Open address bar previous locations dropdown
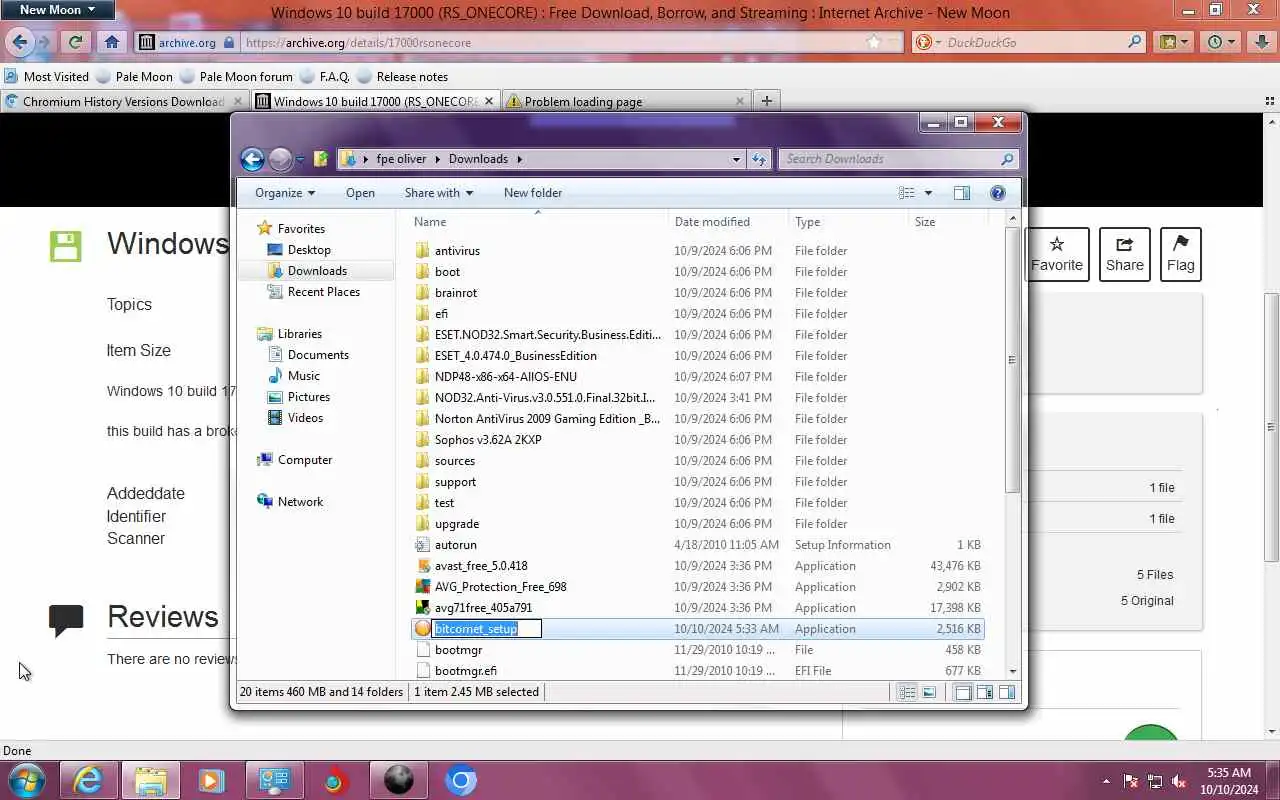Viewport: 1280px width, 800px height. 736,159
